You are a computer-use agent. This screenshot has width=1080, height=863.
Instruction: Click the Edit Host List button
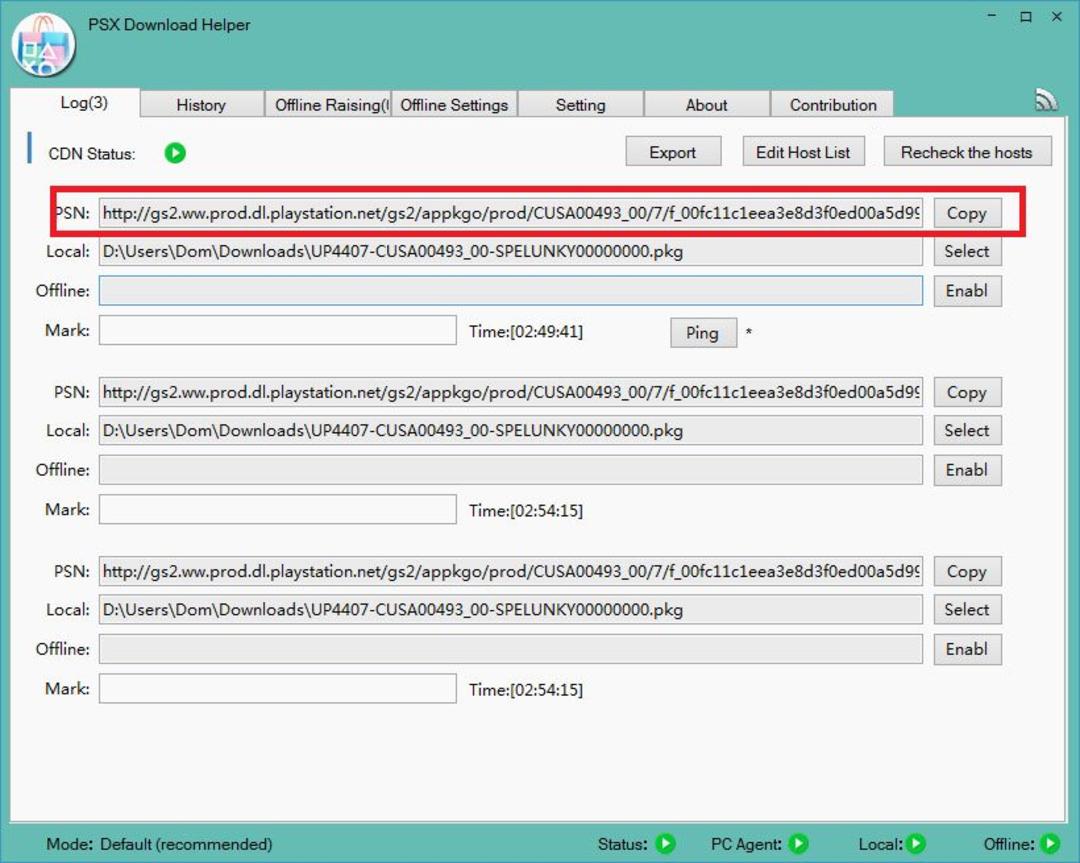pyautogui.click(x=803, y=152)
